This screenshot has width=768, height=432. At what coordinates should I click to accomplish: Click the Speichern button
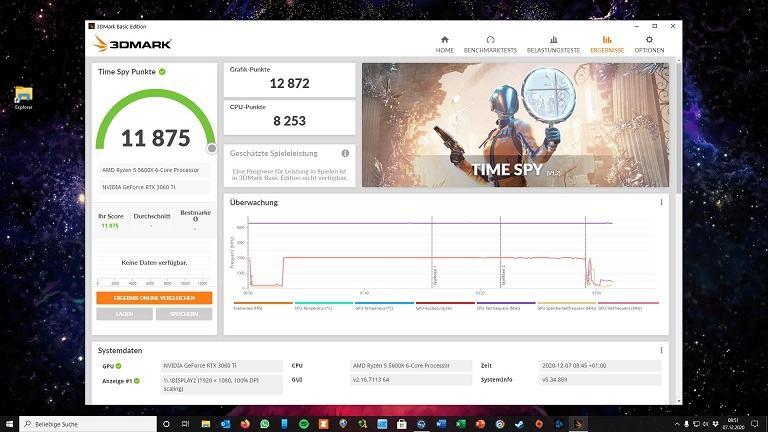(184, 314)
